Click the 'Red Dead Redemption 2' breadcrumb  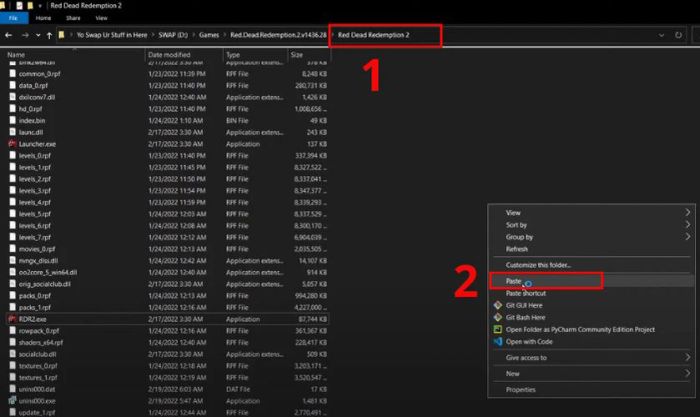click(x=373, y=35)
